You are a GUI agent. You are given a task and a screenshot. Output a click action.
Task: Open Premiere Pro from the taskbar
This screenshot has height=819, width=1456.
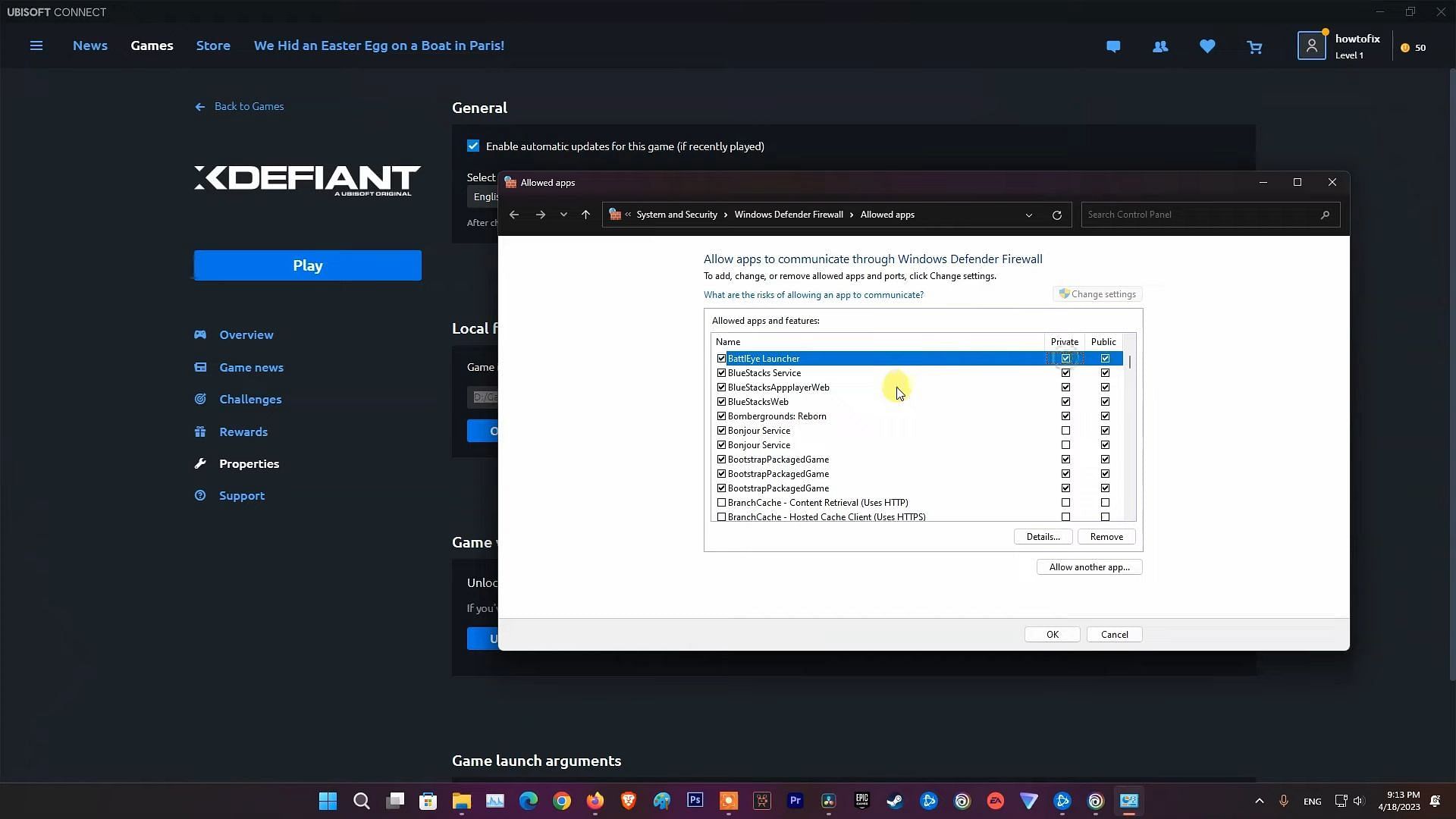(795, 801)
